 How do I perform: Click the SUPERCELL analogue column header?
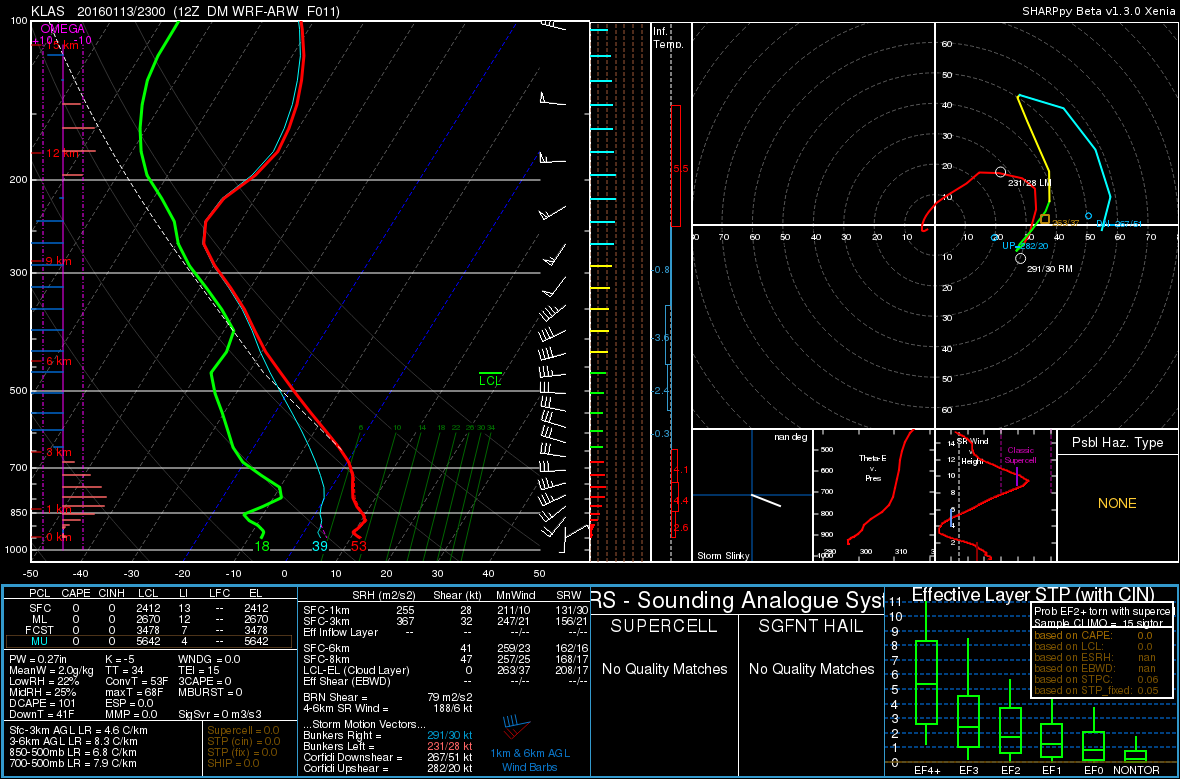click(x=664, y=627)
